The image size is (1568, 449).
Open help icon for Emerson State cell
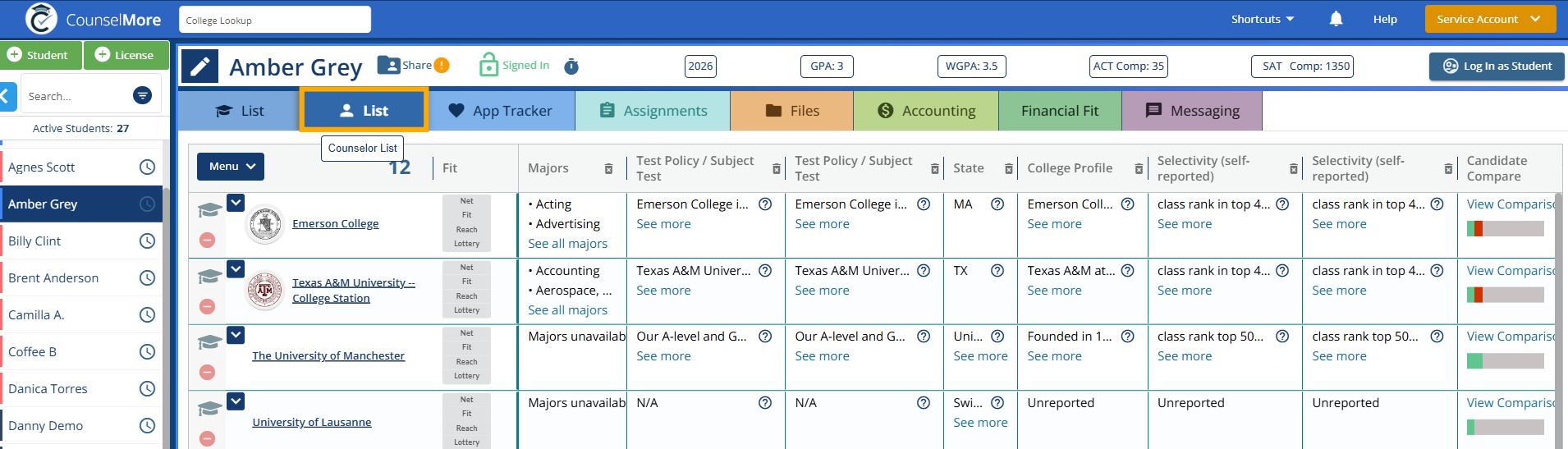pyautogui.click(x=997, y=204)
